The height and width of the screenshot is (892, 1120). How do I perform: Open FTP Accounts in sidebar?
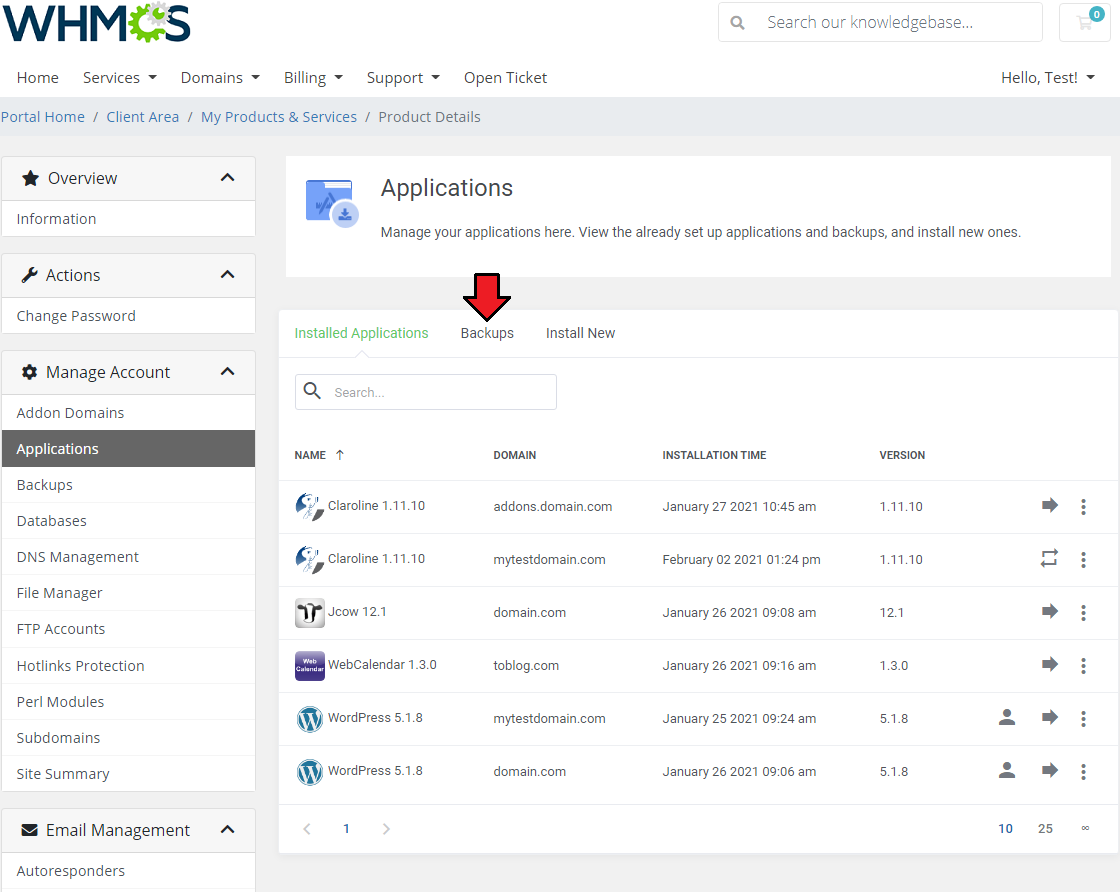(x=129, y=629)
